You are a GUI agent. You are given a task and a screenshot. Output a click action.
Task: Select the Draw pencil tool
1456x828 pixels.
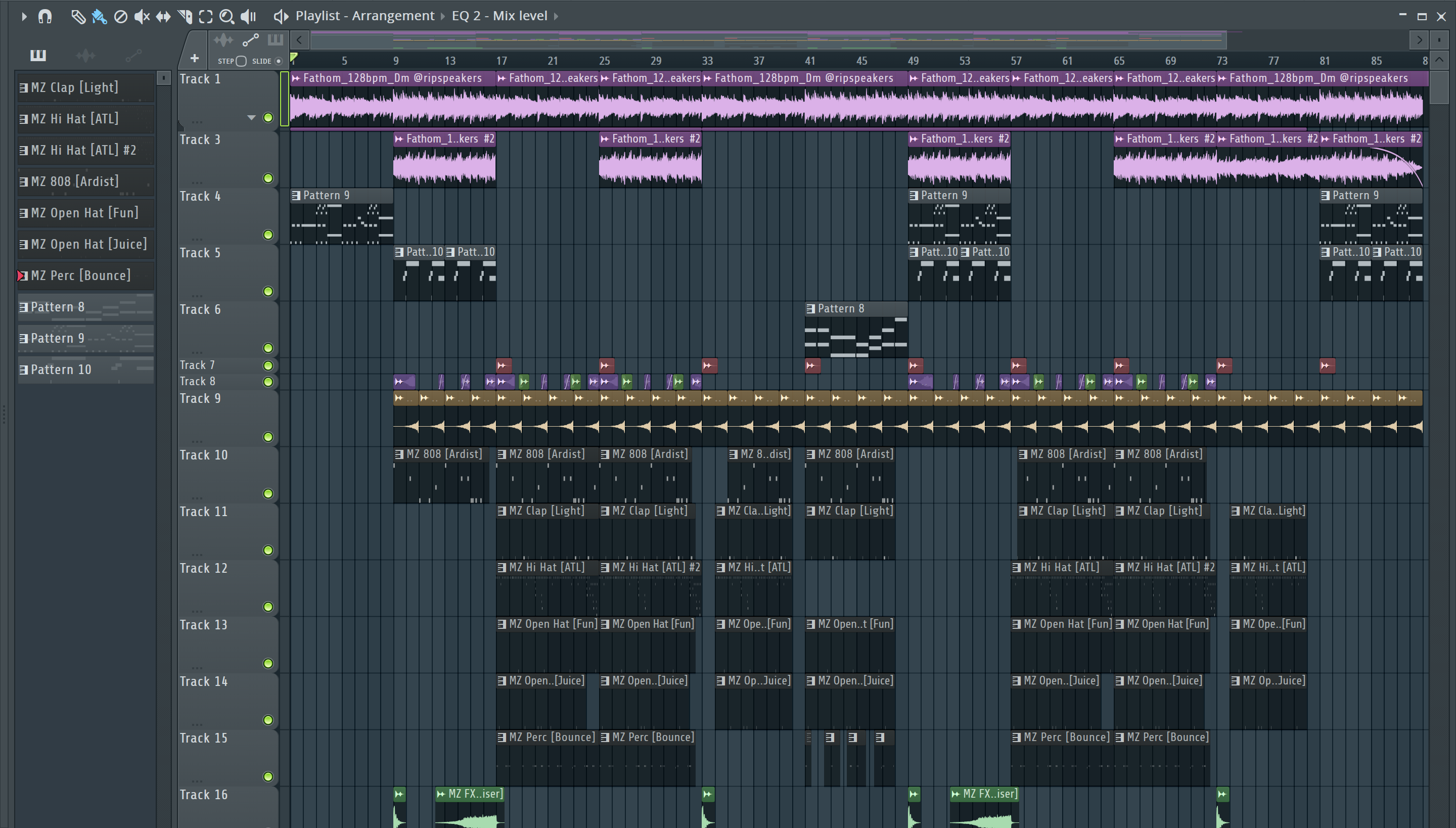(x=78, y=17)
